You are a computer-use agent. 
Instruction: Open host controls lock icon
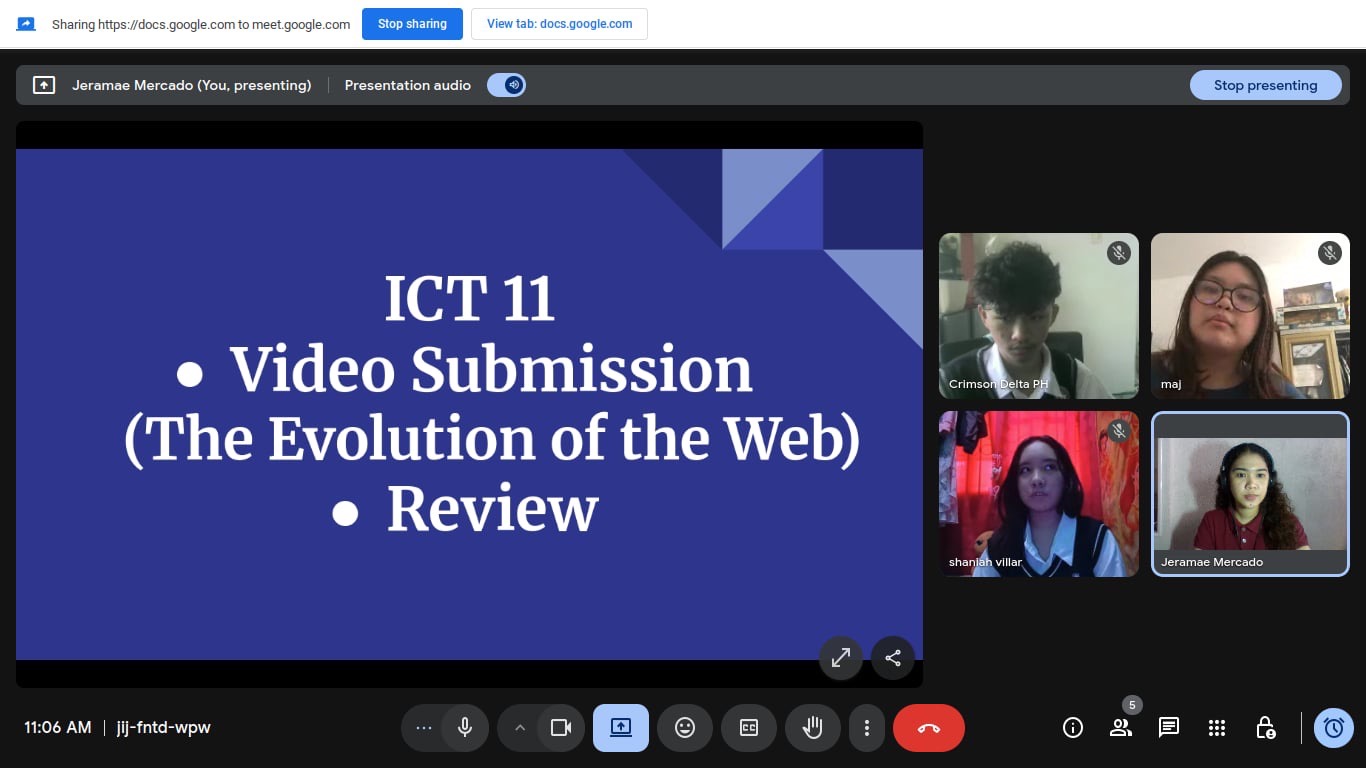tap(1265, 728)
